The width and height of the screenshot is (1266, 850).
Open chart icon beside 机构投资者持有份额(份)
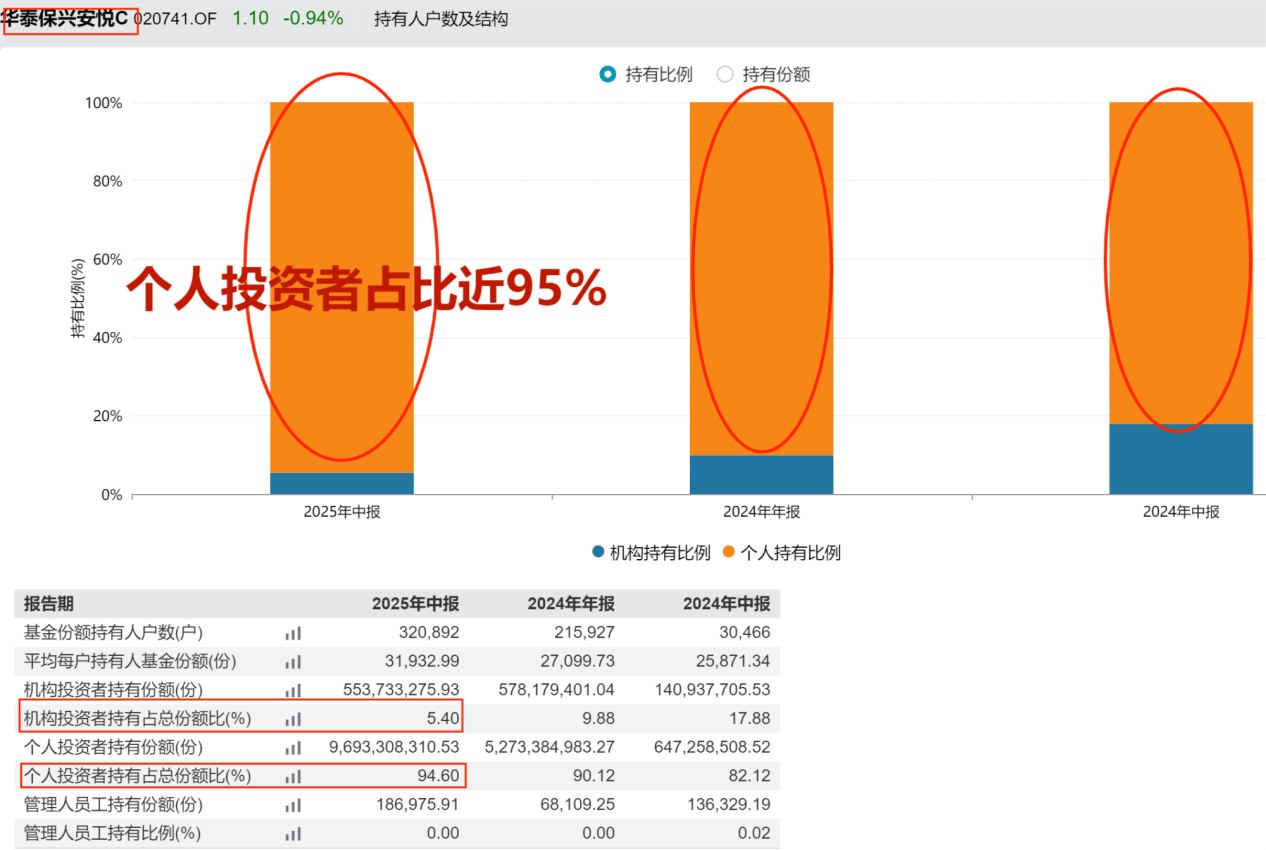(292, 690)
